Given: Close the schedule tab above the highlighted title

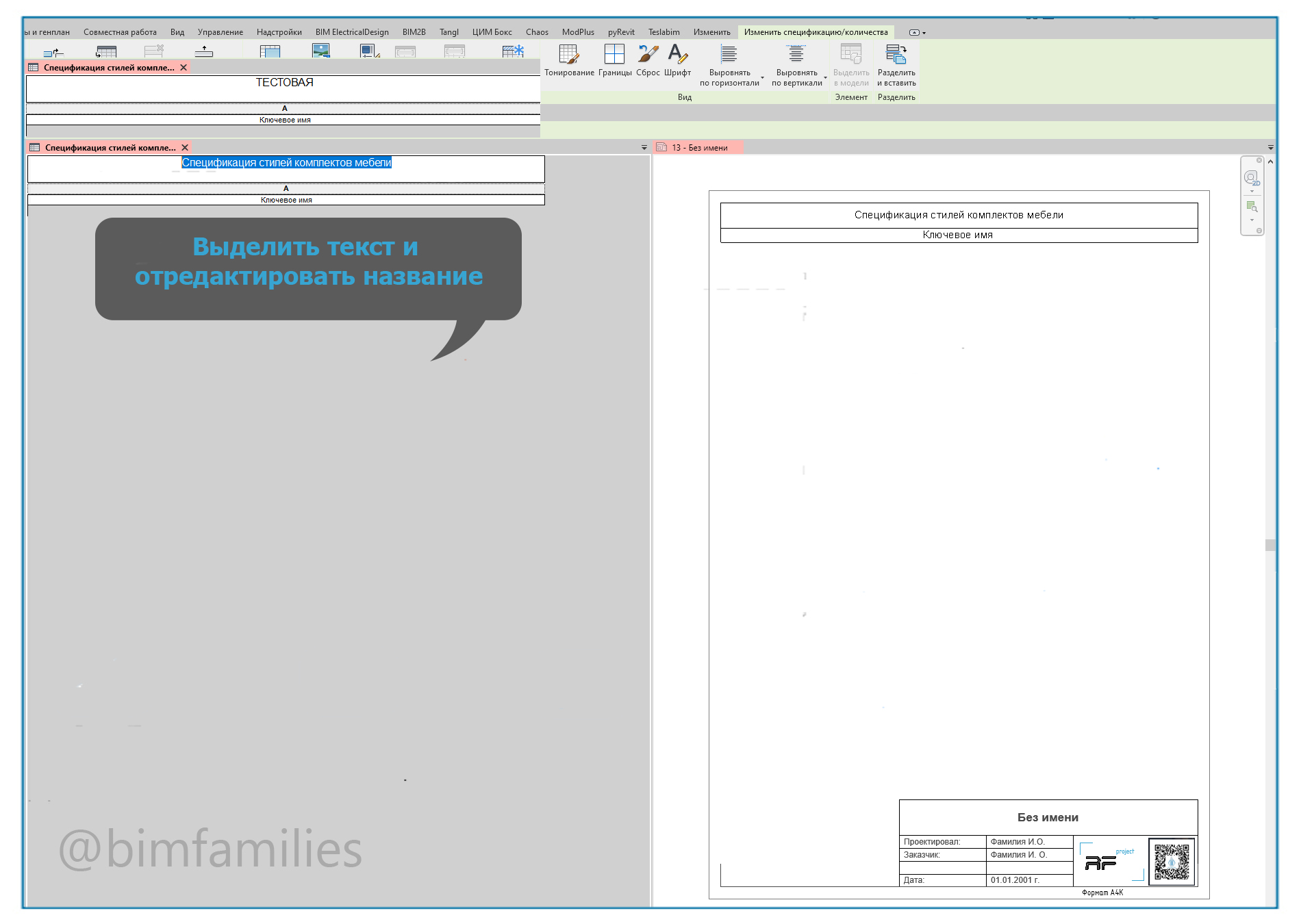Looking at the screenshot, I should click(x=185, y=148).
